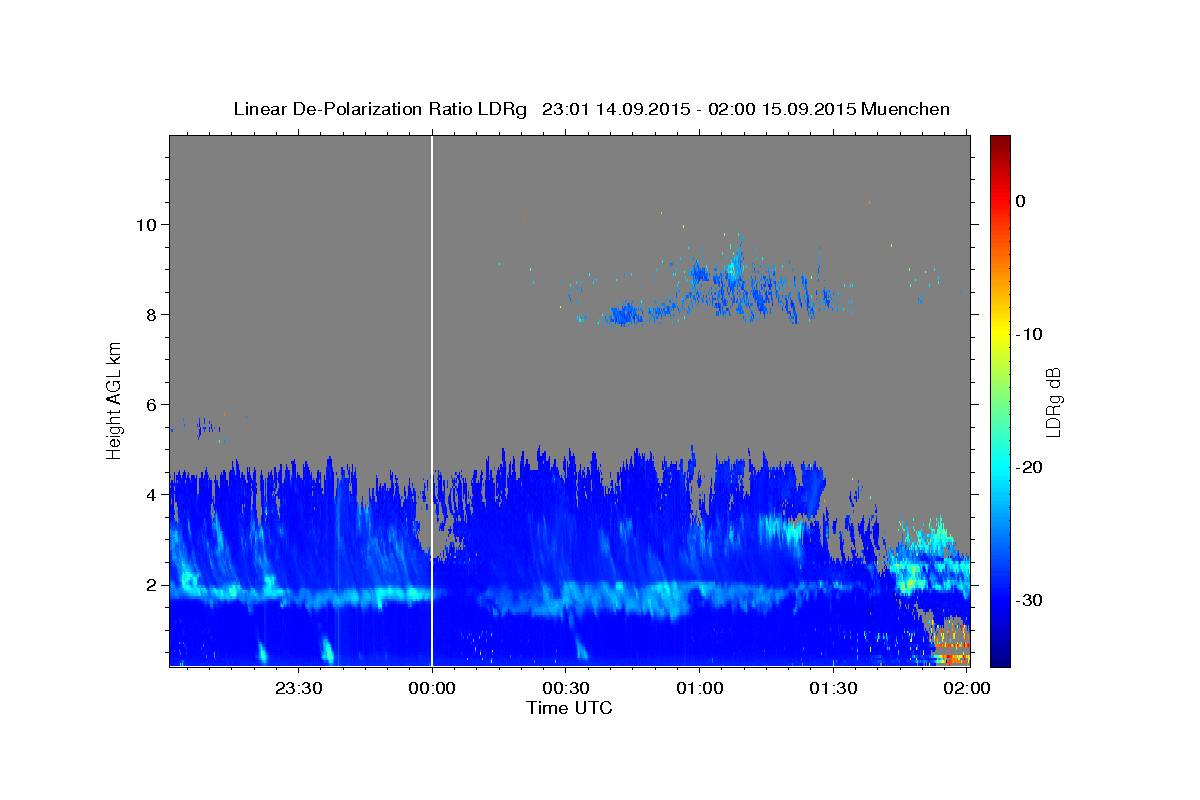This screenshot has width=1200, height=800.
Task: Click the white vertical midnight line
Action: pyautogui.click(x=432, y=400)
